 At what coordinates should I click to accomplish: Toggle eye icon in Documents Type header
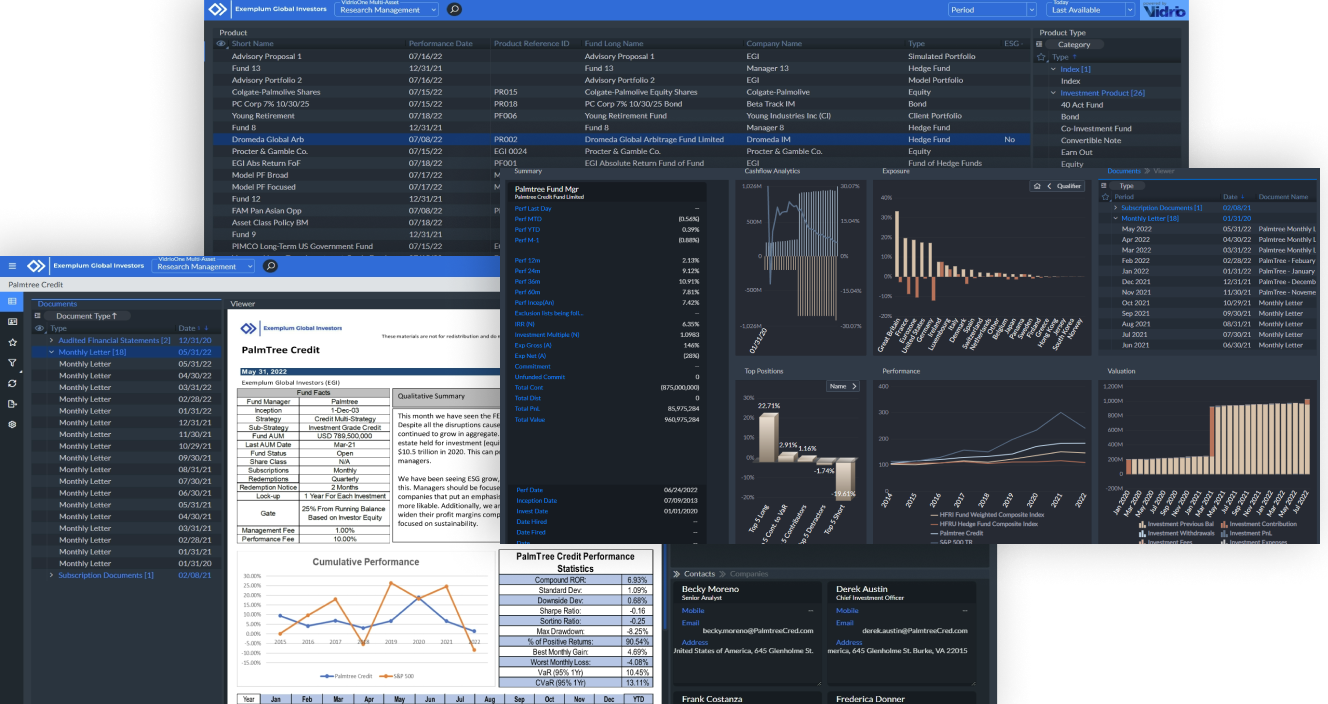click(39, 328)
